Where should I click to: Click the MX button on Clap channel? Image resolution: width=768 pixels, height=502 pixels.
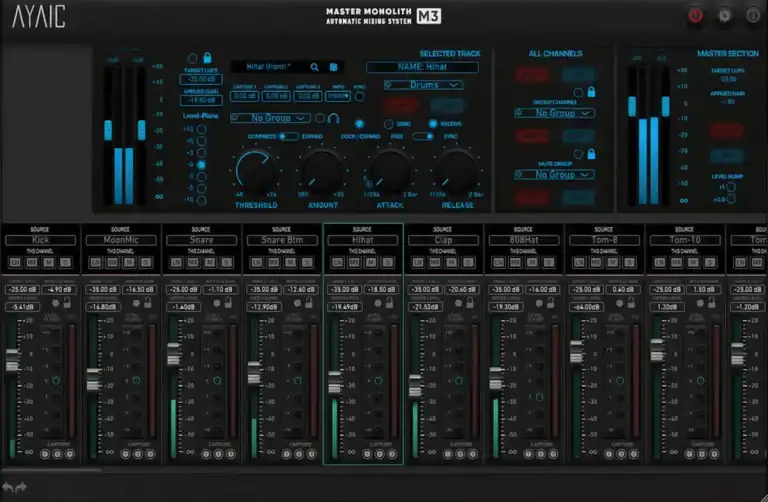[x=435, y=263]
